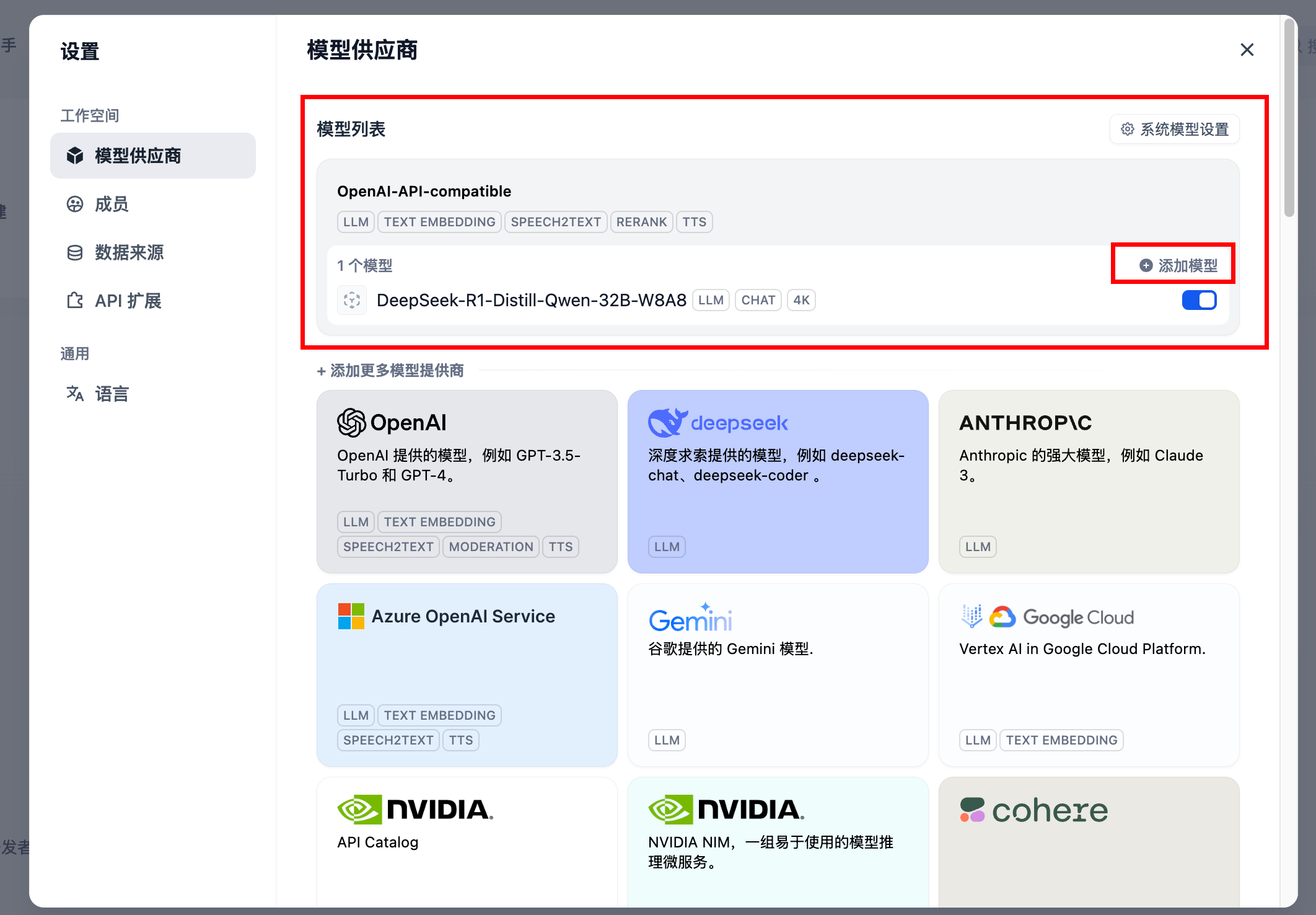Click the DeepSeek-R1-Distill model placeholder icon
1316x915 pixels.
(x=352, y=300)
